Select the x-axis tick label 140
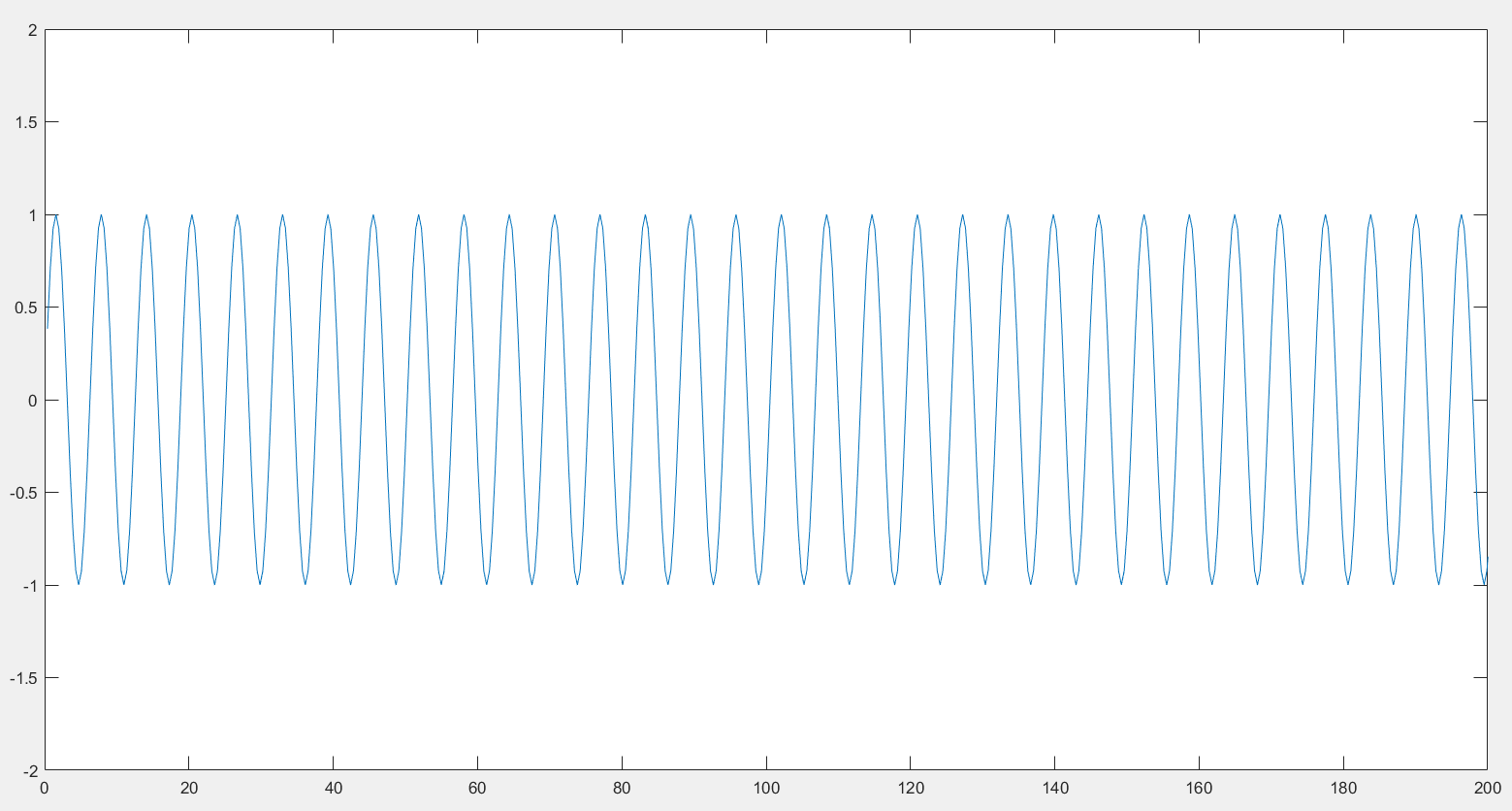The width and height of the screenshot is (1512, 811). click(x=1054, y=789)
